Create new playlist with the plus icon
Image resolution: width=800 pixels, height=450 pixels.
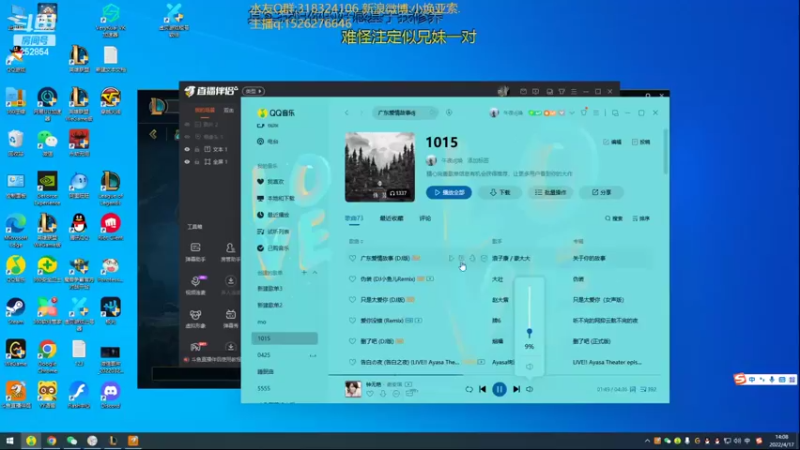tap(304, 273)
